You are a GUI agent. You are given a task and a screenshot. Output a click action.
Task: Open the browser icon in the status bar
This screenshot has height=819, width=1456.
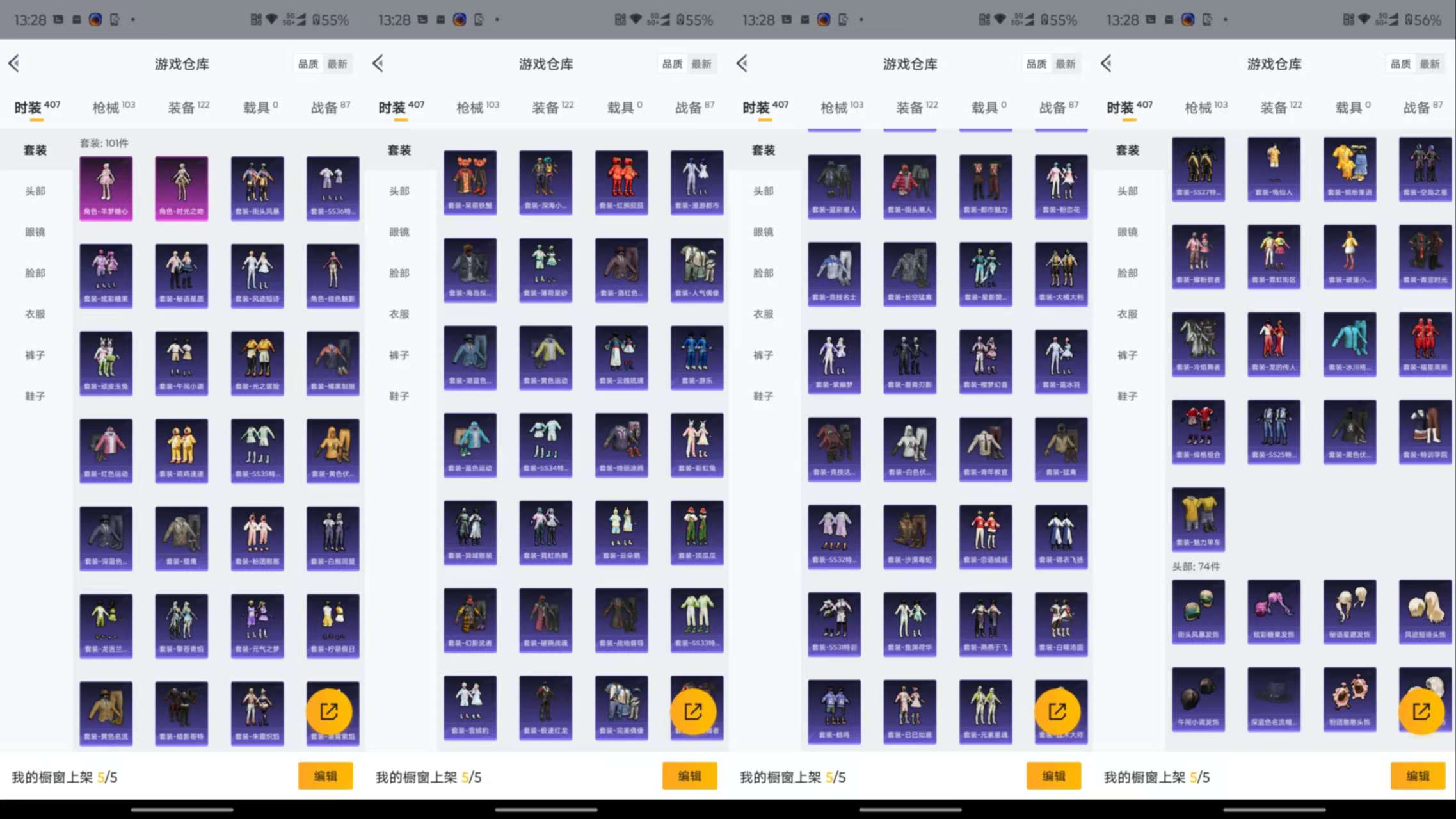coord(96,19)
